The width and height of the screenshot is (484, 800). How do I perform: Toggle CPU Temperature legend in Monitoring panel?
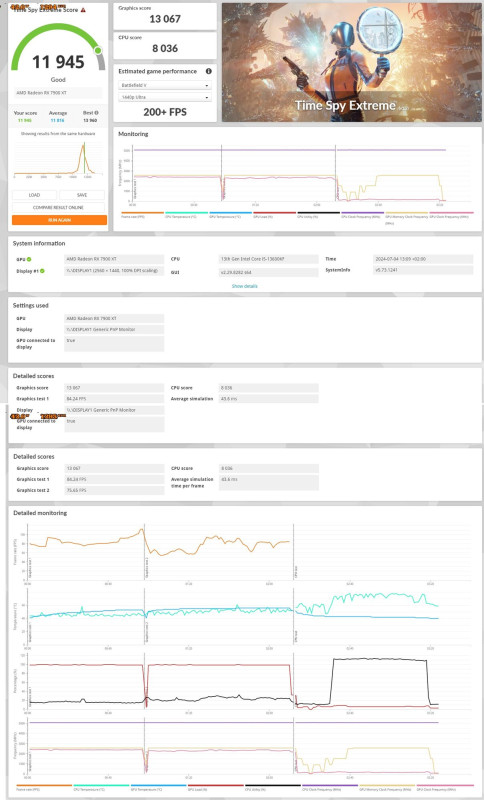pyautogui.click(x=186, y=215)
